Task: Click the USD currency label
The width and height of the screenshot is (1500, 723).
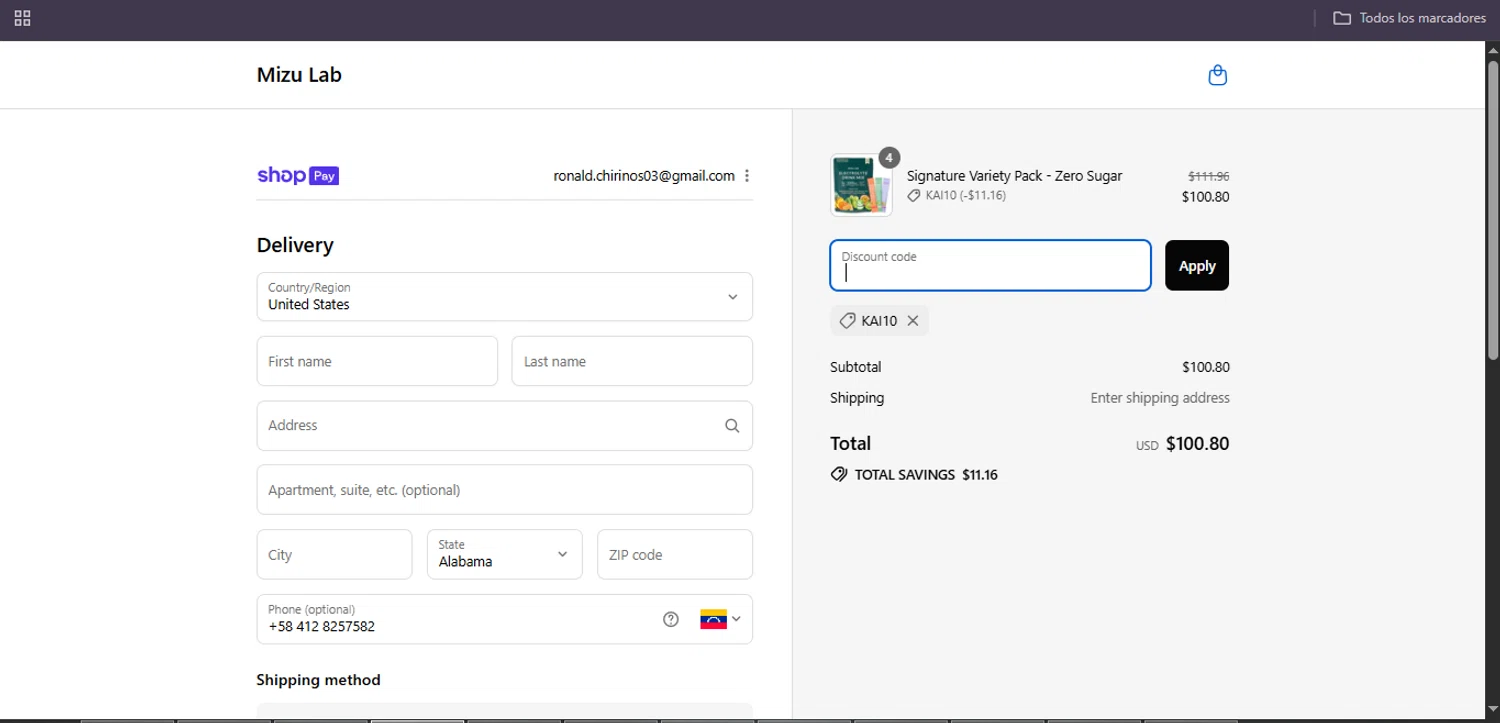Action: click(1147, 446)
